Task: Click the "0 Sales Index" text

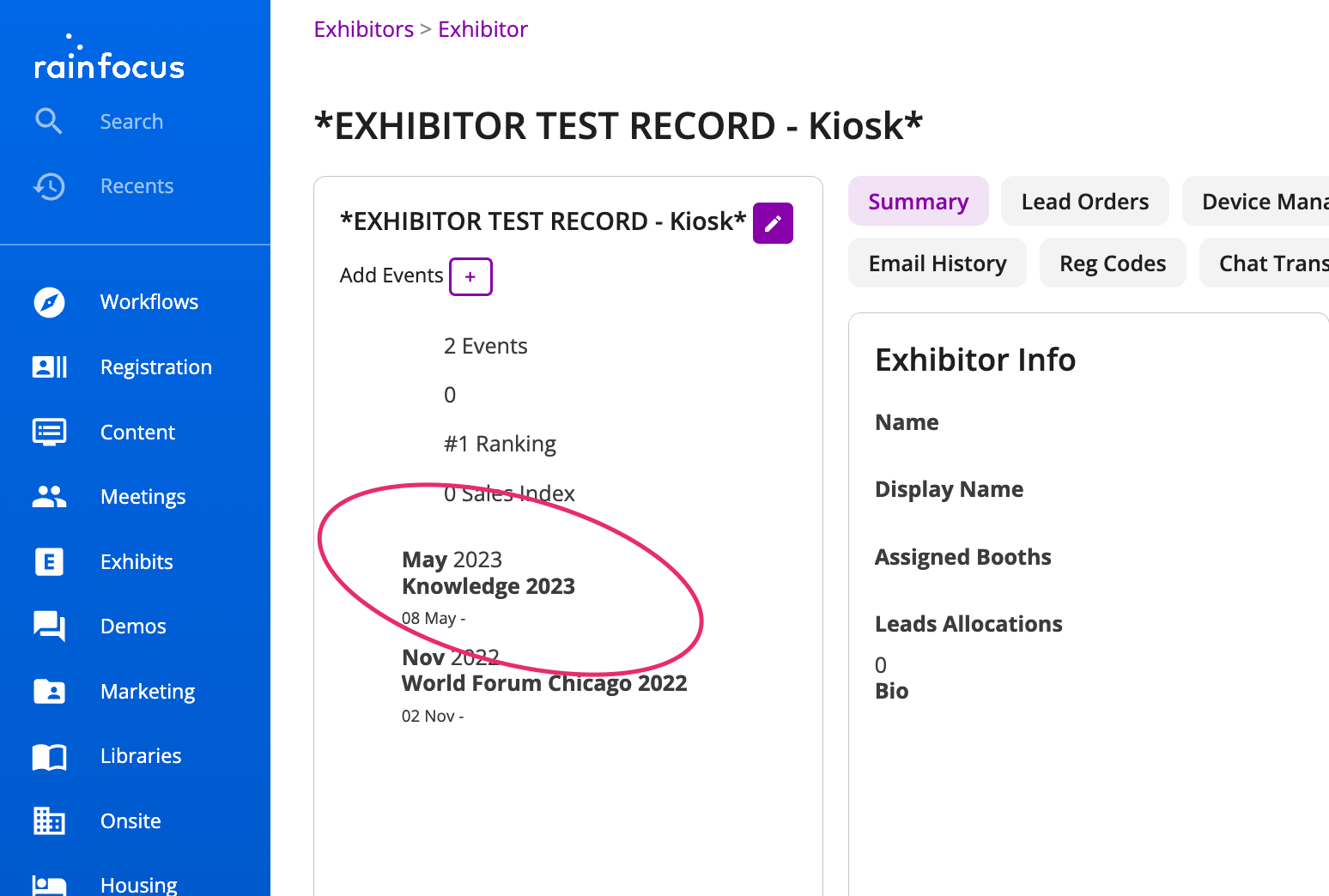Action: [x=509, y=493]
